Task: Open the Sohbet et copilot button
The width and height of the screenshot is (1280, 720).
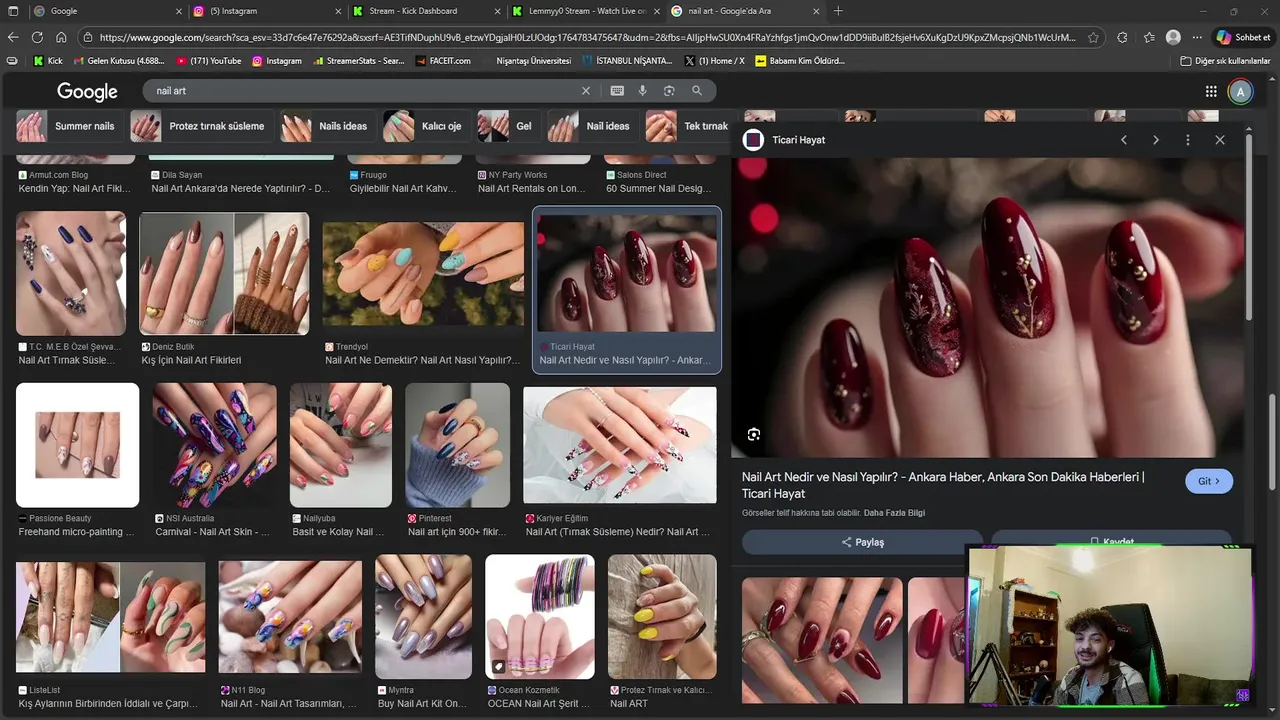Action: click(1243, 37)
